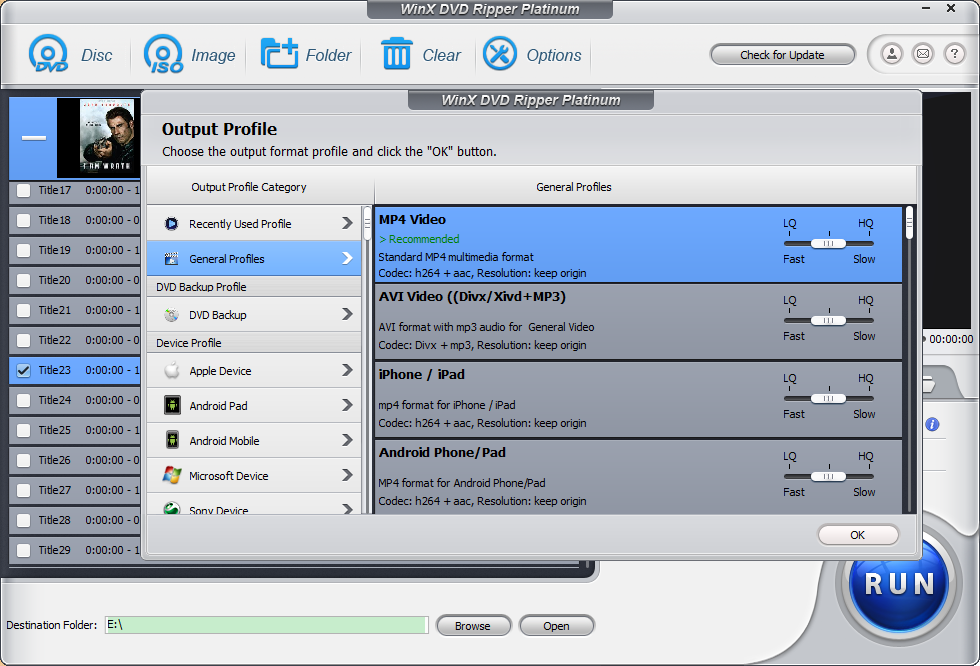Select the Sony Device category

point(254,505)
